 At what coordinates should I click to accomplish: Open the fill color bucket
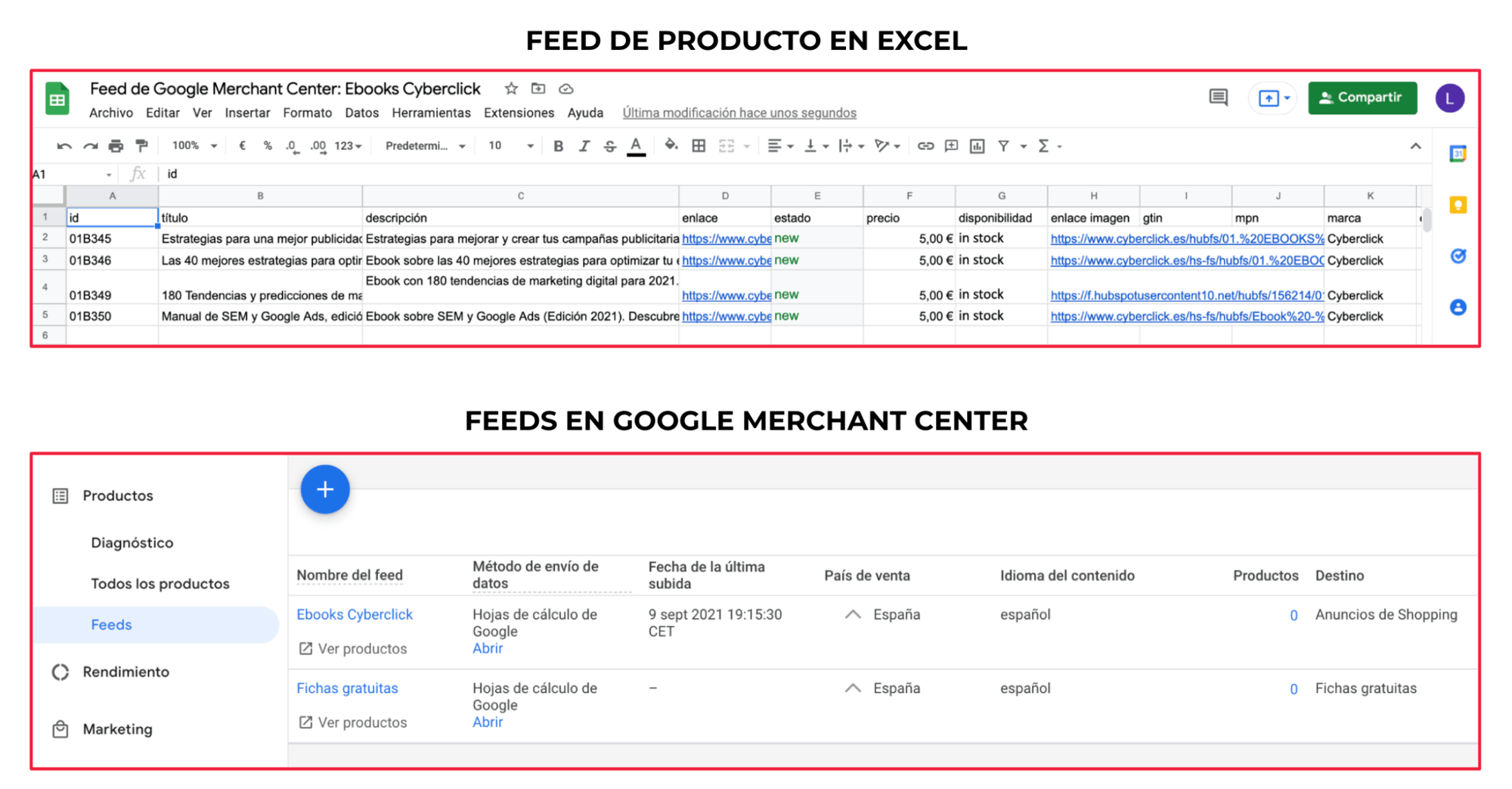[x=671, y=146]
